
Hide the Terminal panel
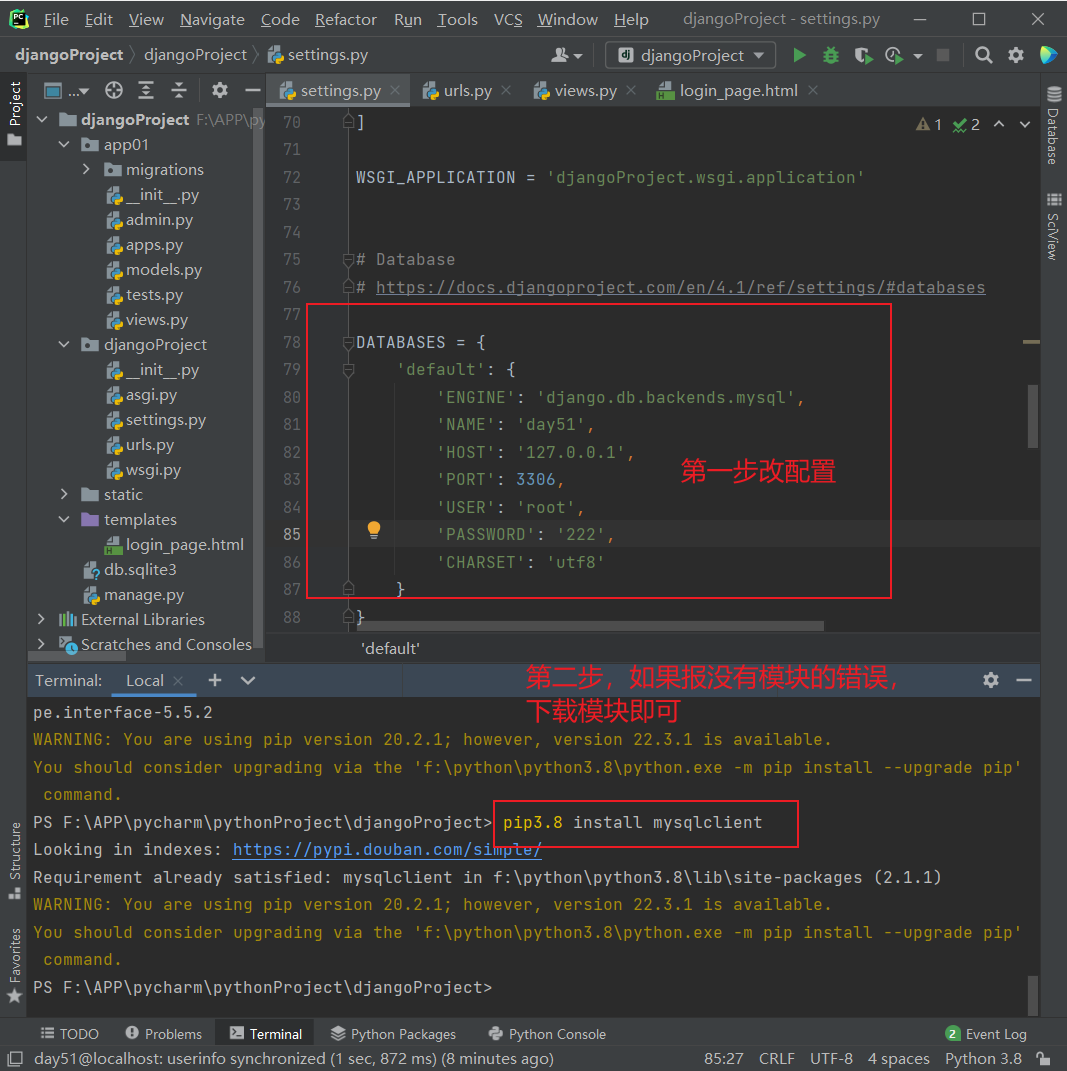[x=1024, y=680]
